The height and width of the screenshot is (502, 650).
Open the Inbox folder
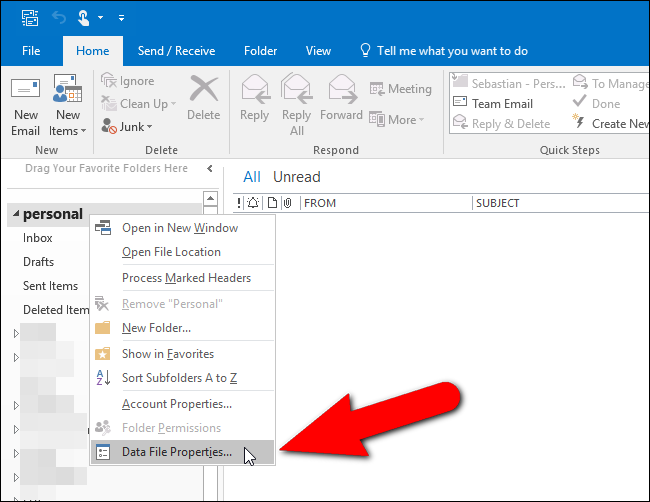[x=38, y=238]
